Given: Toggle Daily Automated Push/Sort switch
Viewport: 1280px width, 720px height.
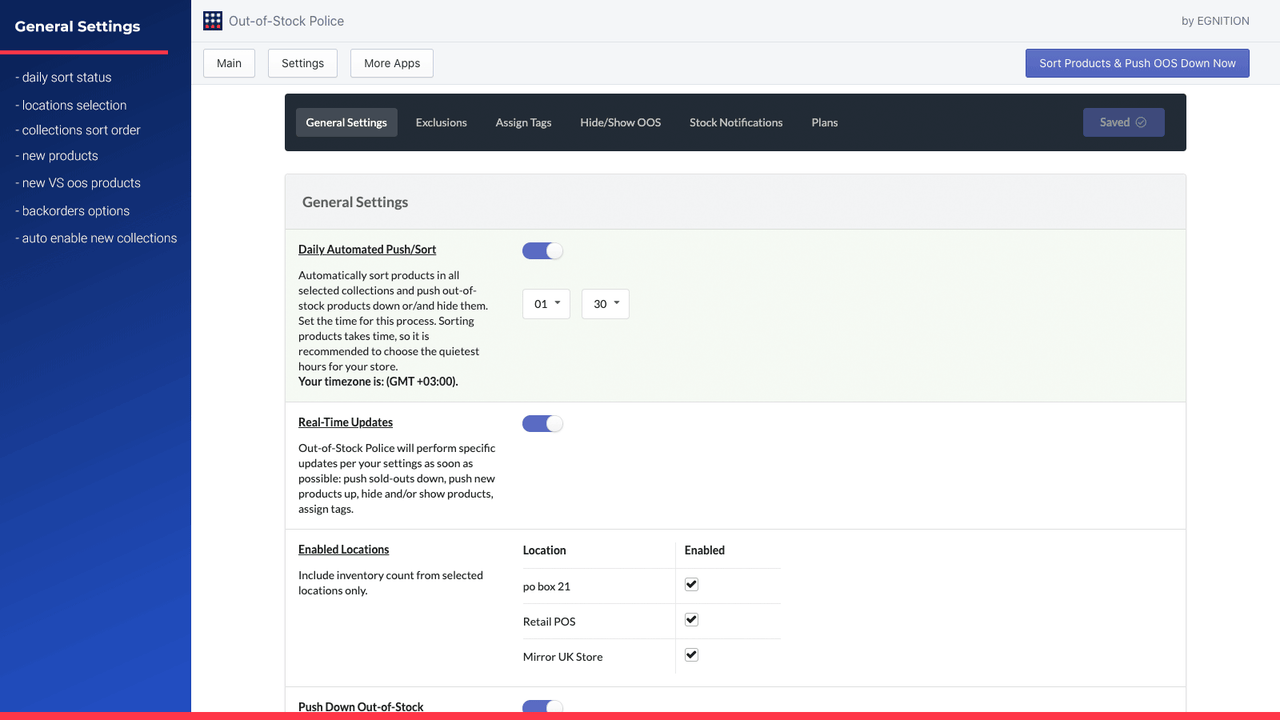Looking at the screenshot, I should pyautogui.click(x=543, y=251).
